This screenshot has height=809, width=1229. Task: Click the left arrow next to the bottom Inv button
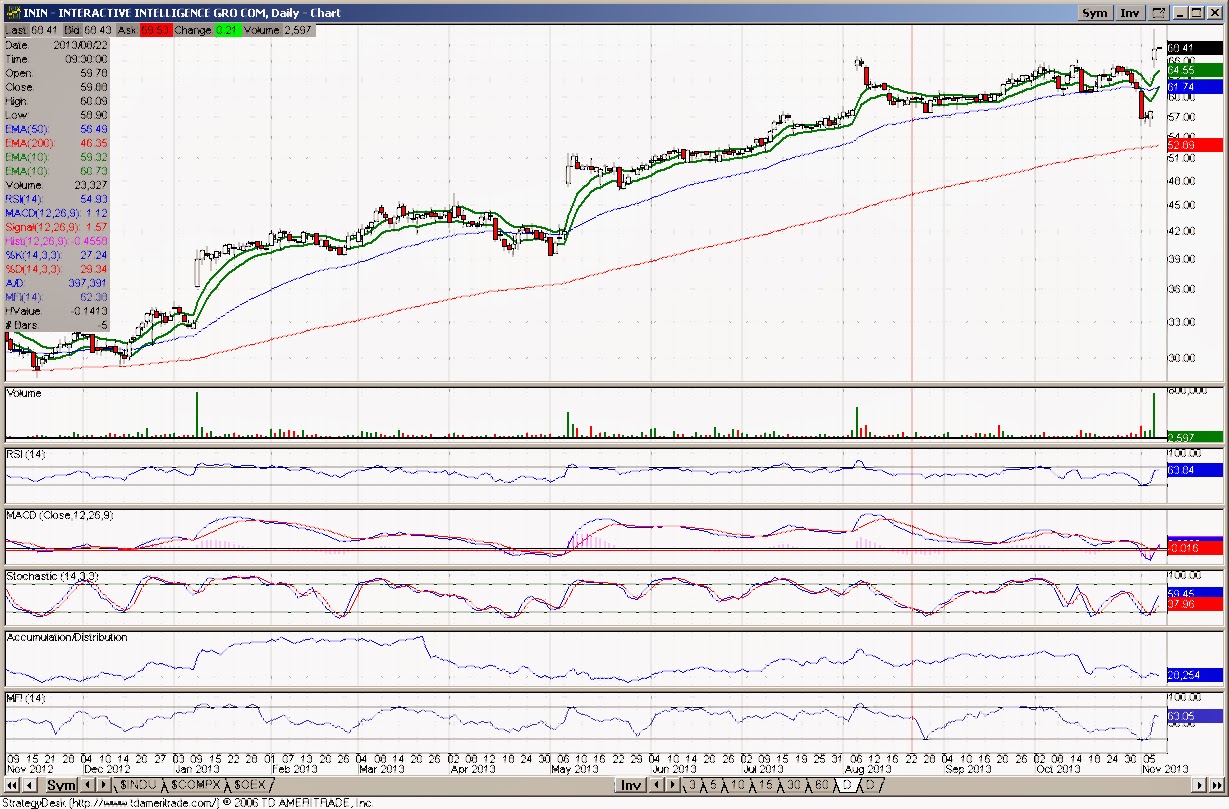click(x=655, y=786)
